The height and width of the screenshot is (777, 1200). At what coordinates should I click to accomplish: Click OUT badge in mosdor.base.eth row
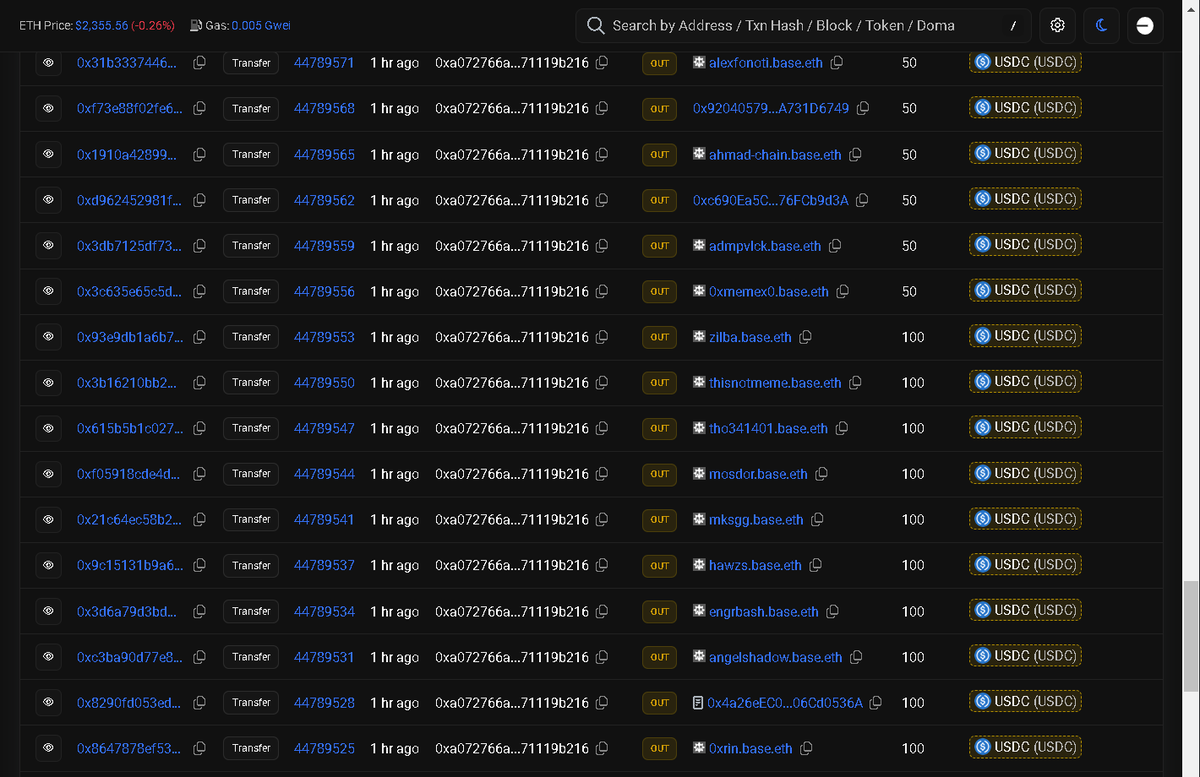point(659,474)
